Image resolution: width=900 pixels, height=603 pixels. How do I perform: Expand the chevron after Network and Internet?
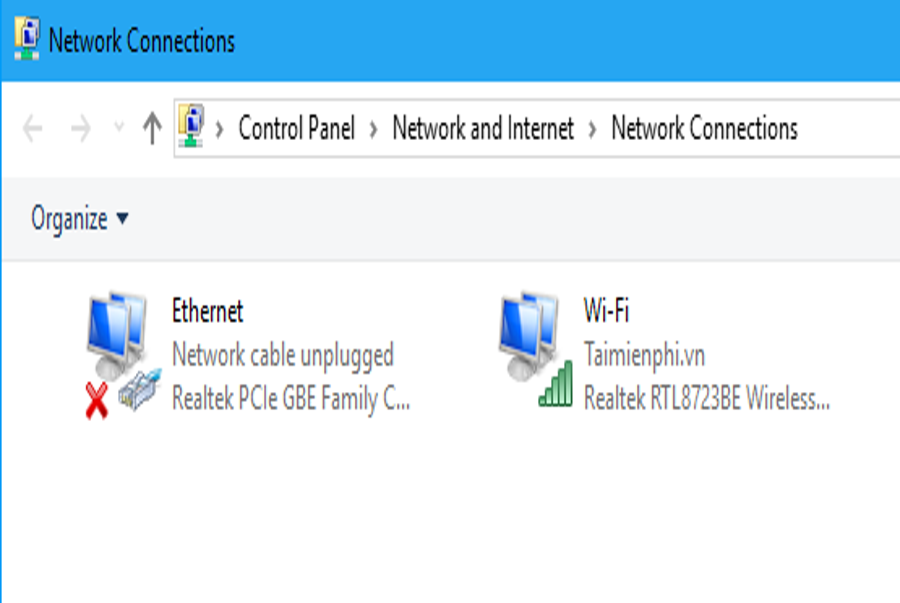tap(592, 129)
